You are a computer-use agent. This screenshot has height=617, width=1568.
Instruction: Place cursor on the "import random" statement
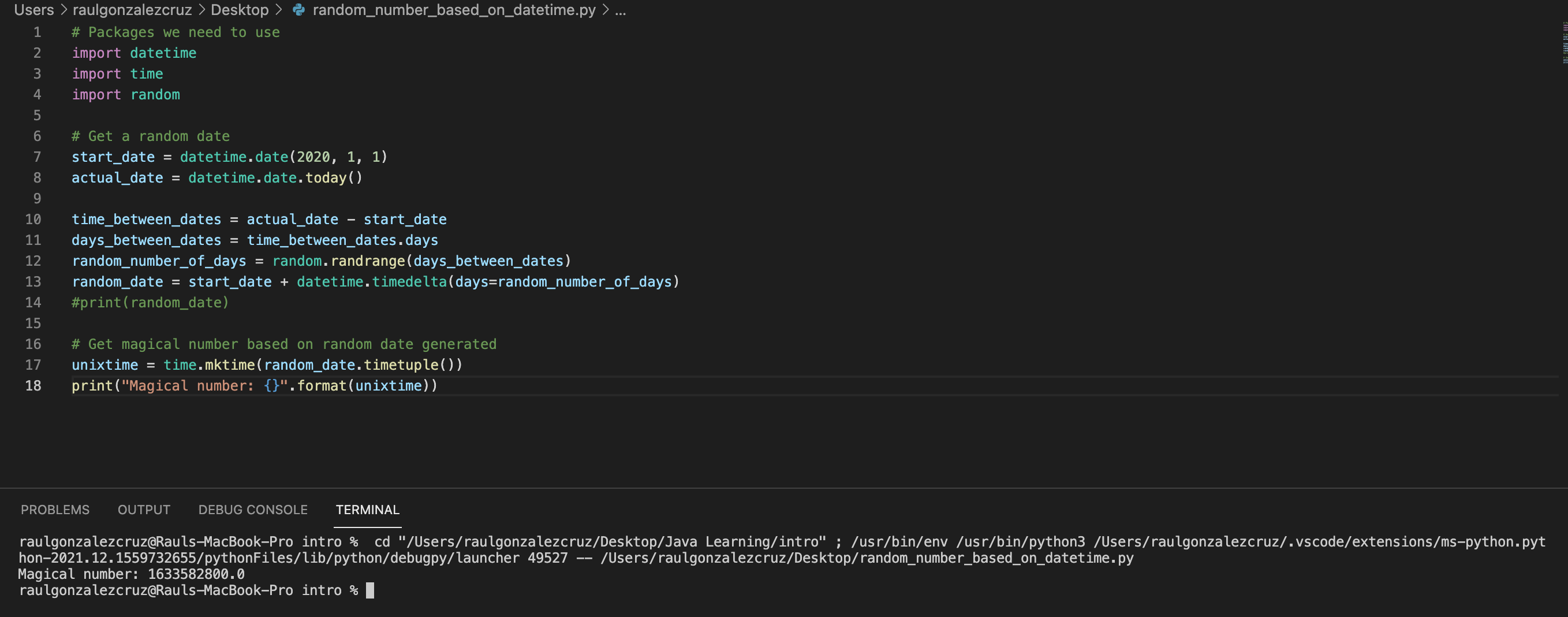125,94
